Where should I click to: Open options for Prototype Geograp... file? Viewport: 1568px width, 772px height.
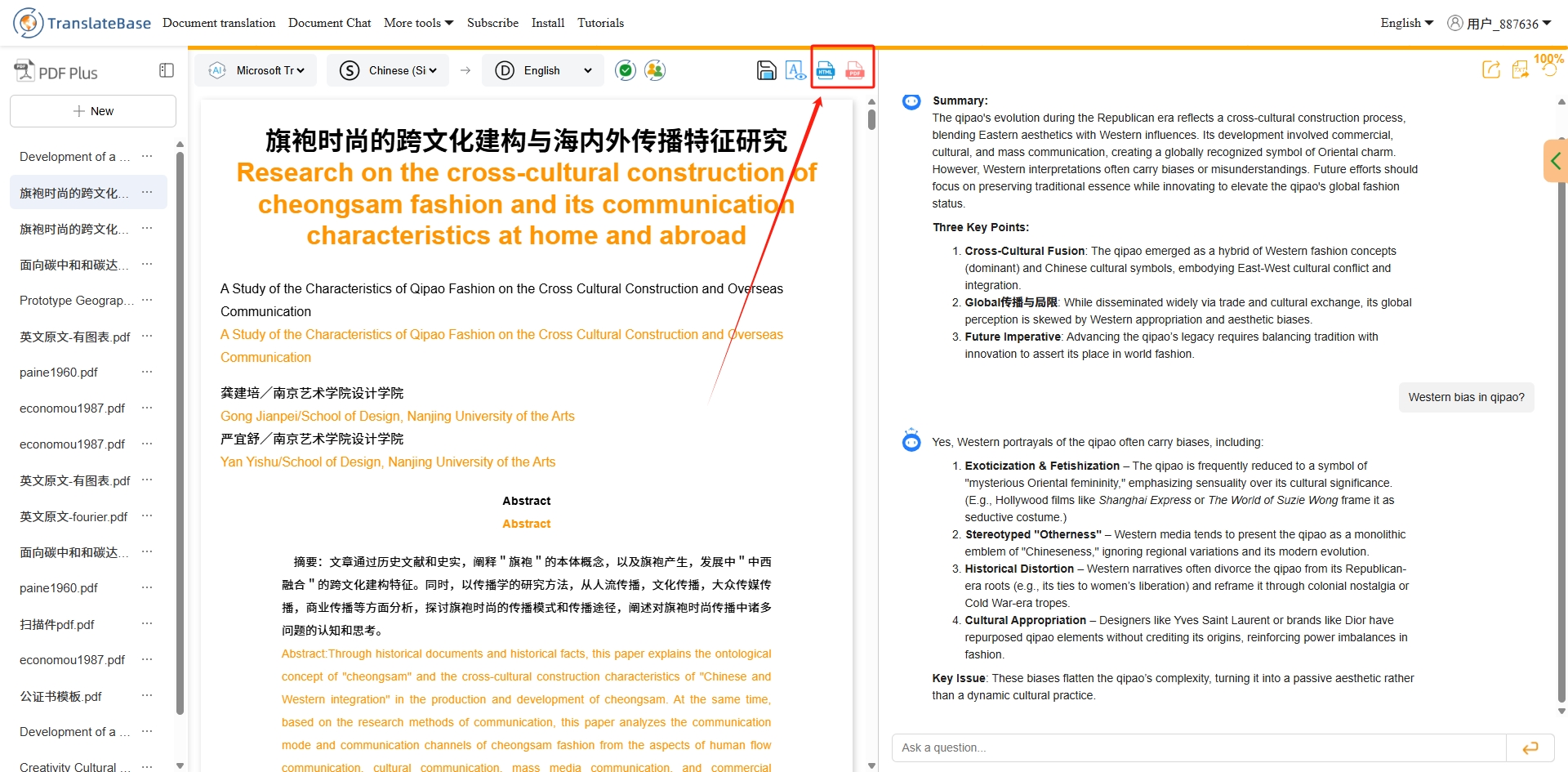[147, 300]
